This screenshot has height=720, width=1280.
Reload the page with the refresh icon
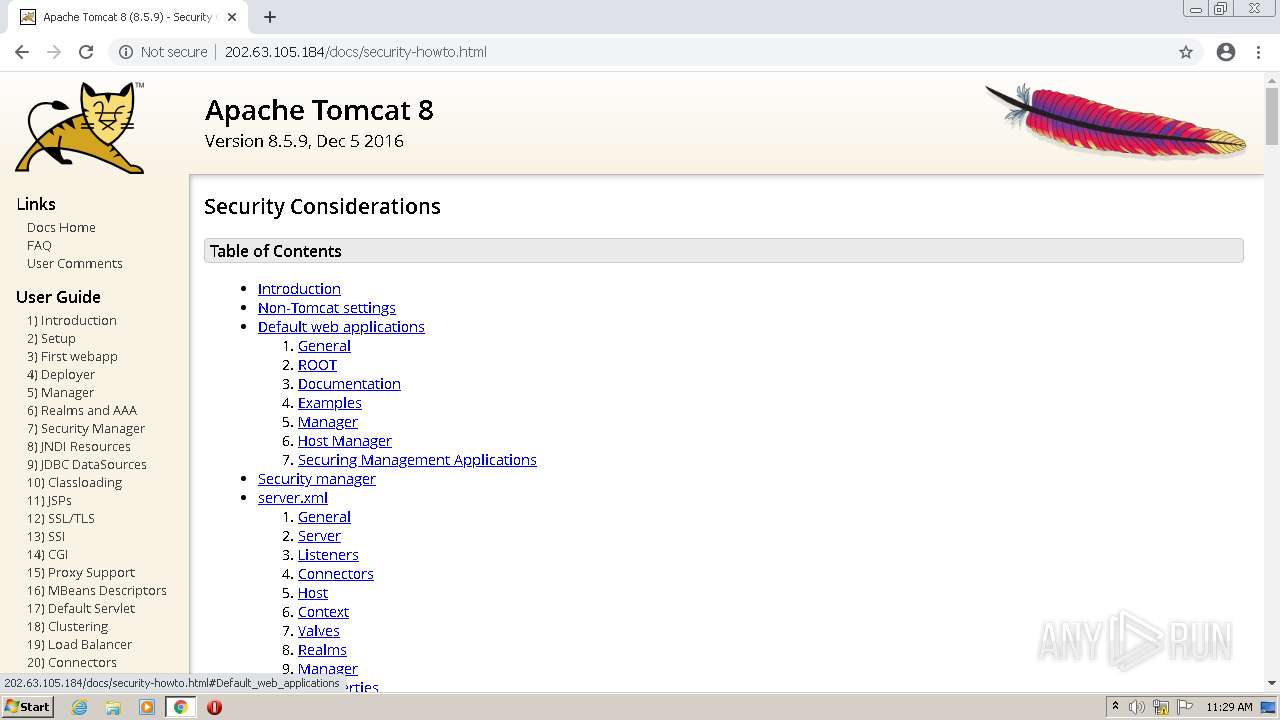point(86,52)
